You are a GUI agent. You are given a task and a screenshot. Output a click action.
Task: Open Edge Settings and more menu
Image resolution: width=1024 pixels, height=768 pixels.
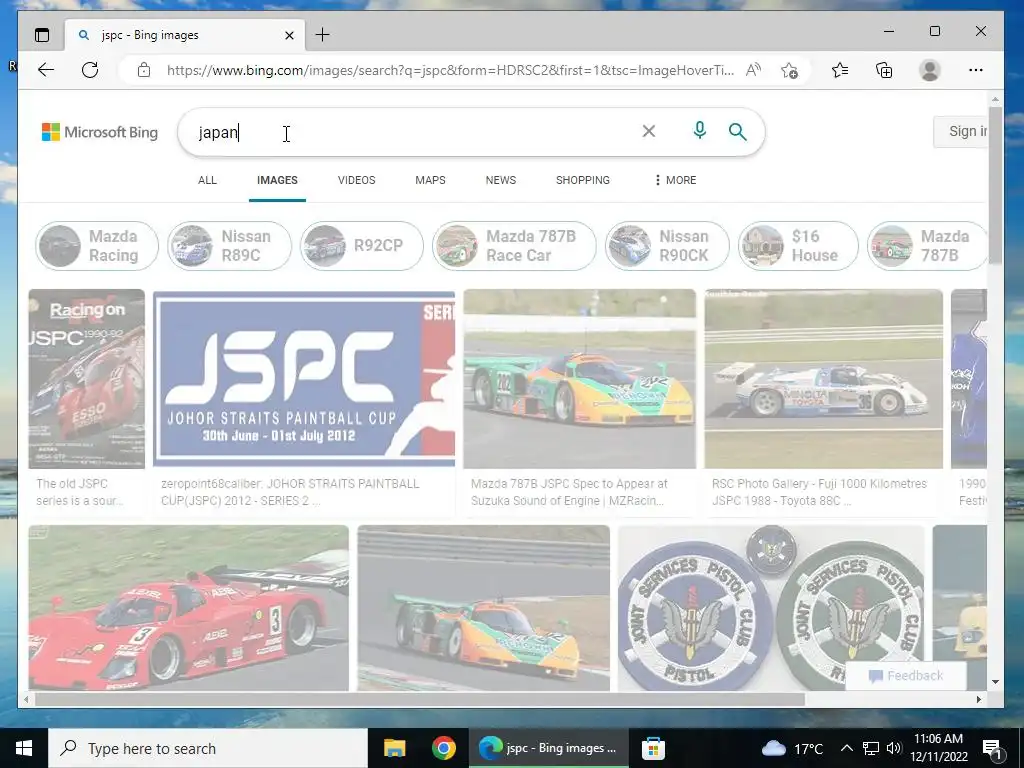point(976,70)
